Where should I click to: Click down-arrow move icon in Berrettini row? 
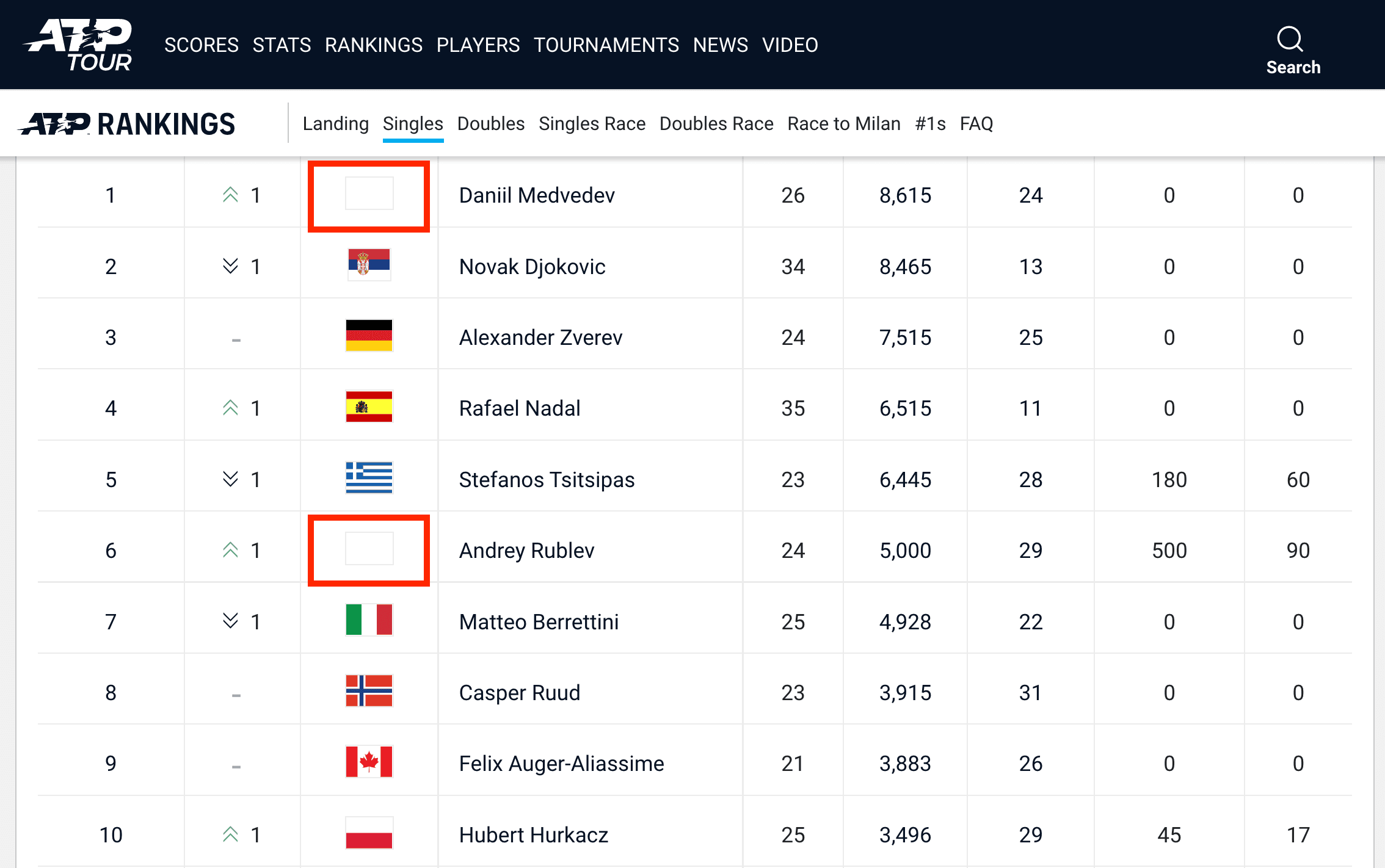[x=230, y=621]
